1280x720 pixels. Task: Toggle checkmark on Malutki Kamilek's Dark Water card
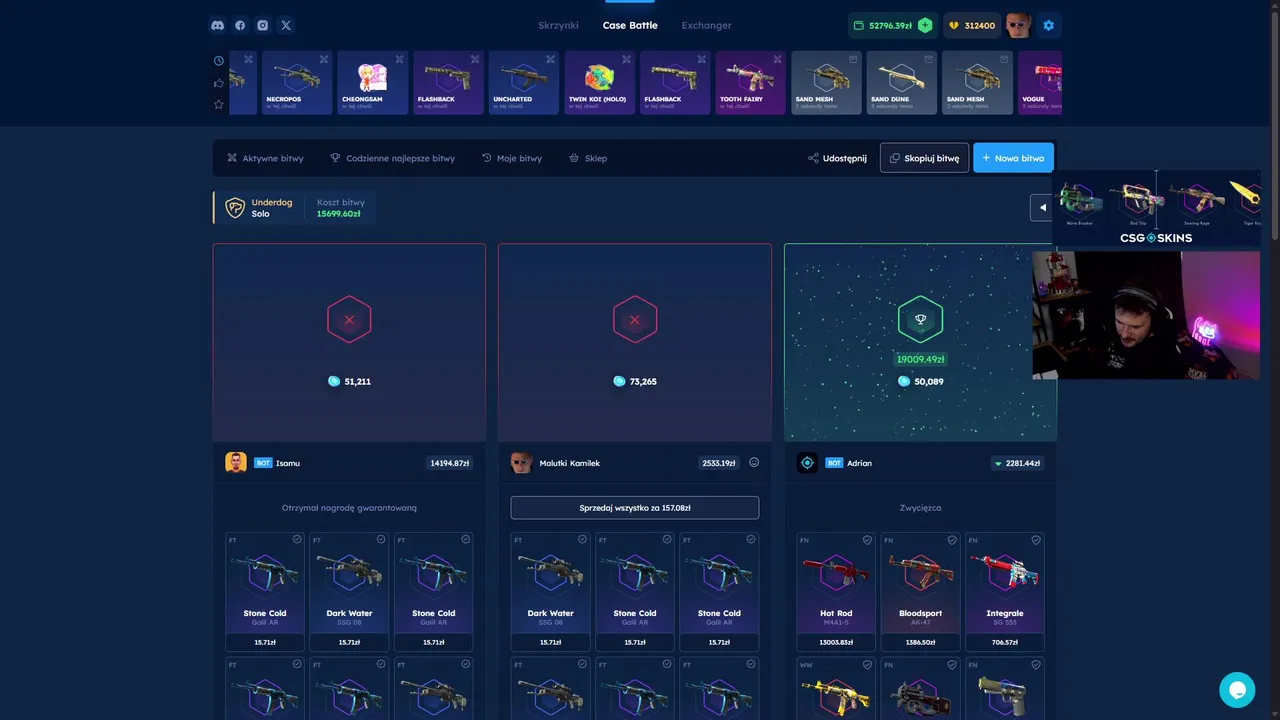pos(582,539)
